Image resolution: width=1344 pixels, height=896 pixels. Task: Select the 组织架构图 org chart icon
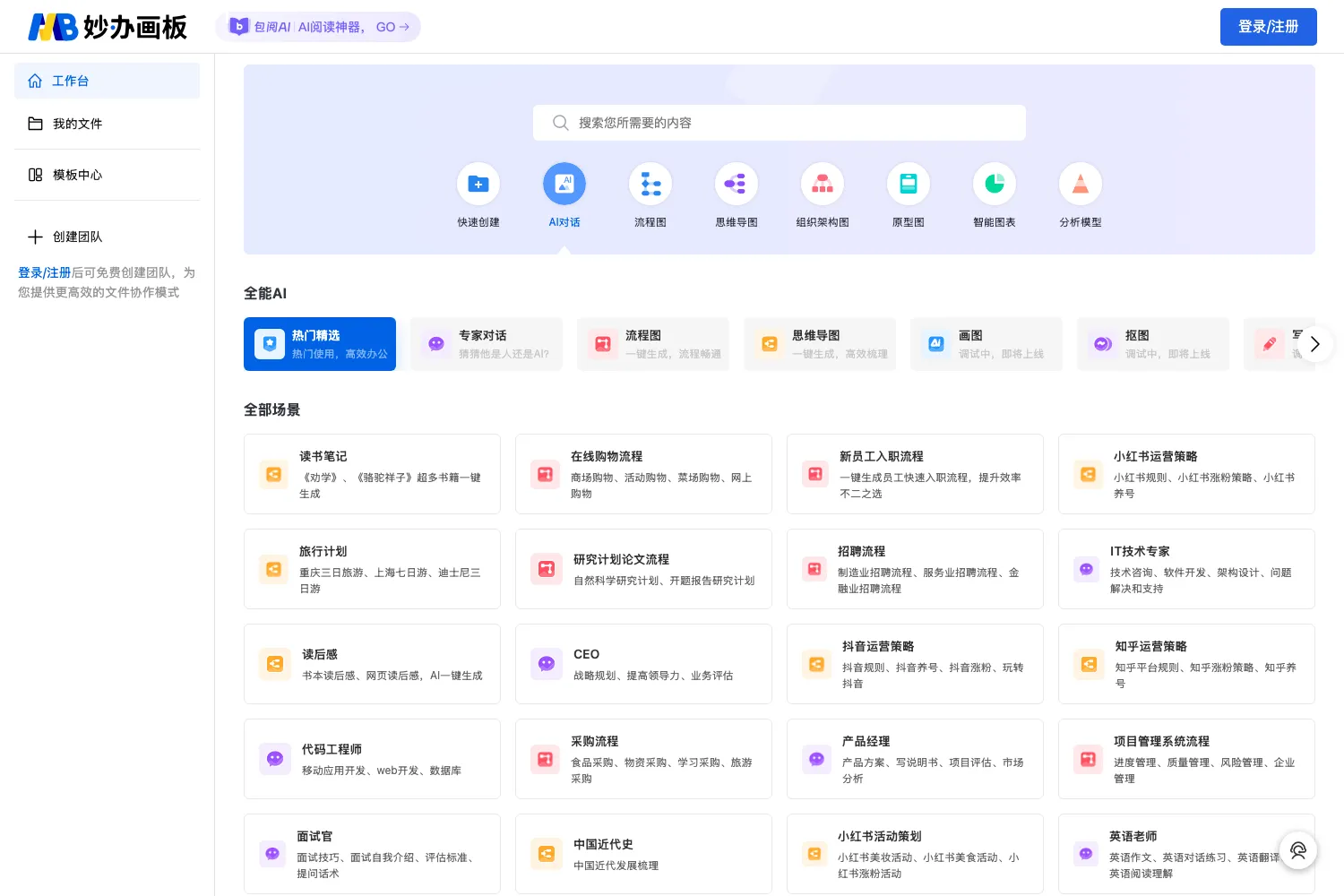(823, 185)
